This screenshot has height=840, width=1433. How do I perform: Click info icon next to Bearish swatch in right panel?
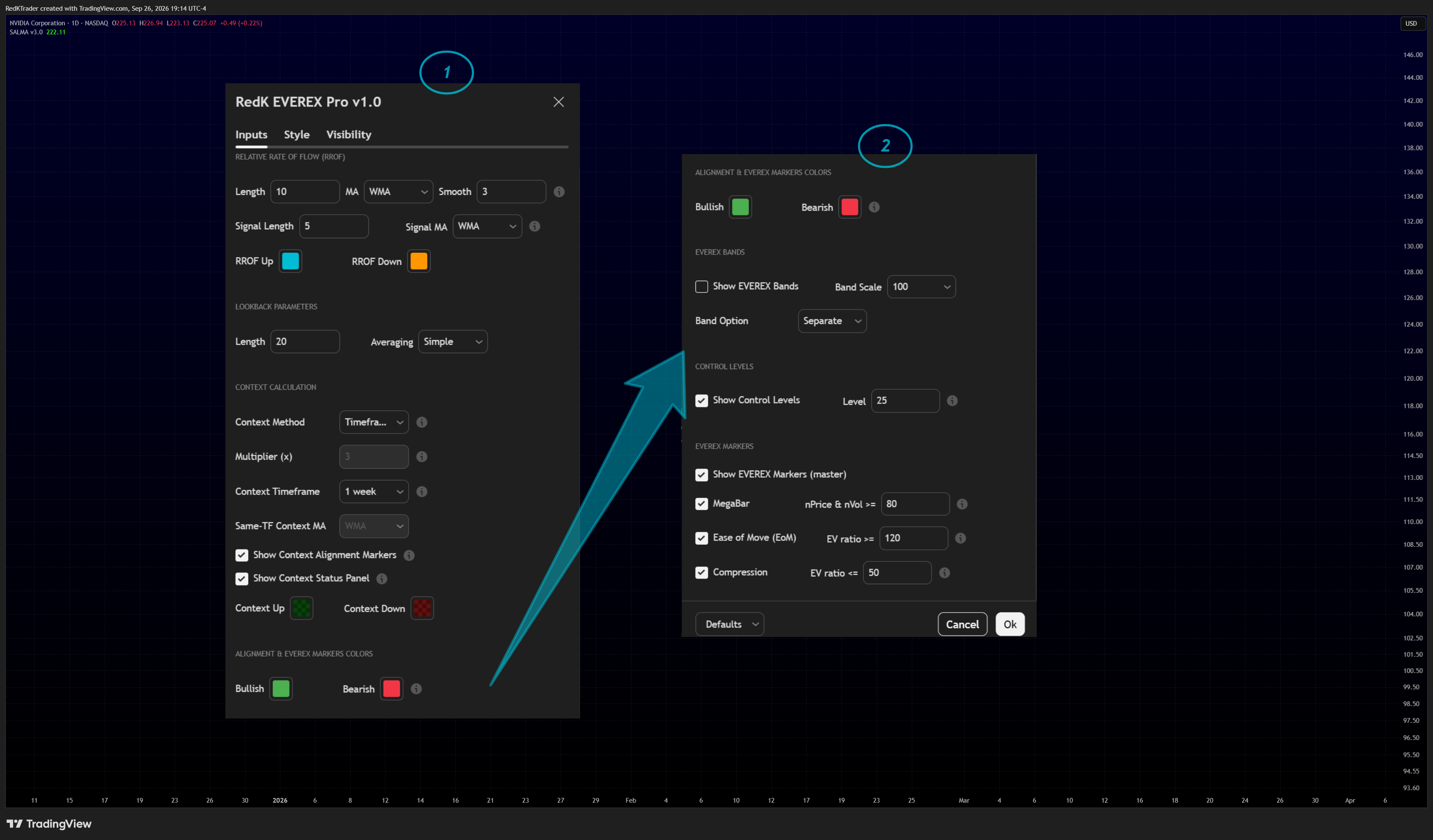tap(874, 207)
